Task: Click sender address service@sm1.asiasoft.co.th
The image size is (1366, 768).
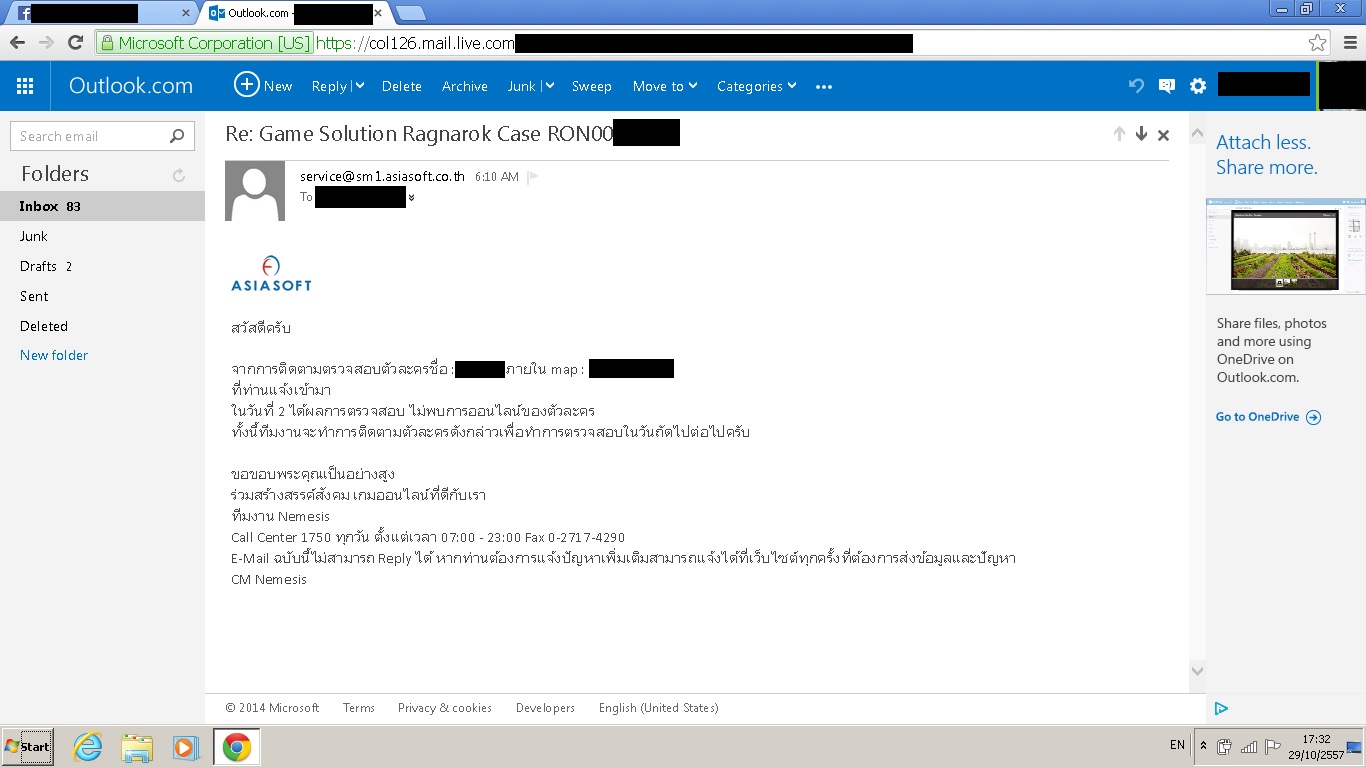Action: [x=382, y=176]
